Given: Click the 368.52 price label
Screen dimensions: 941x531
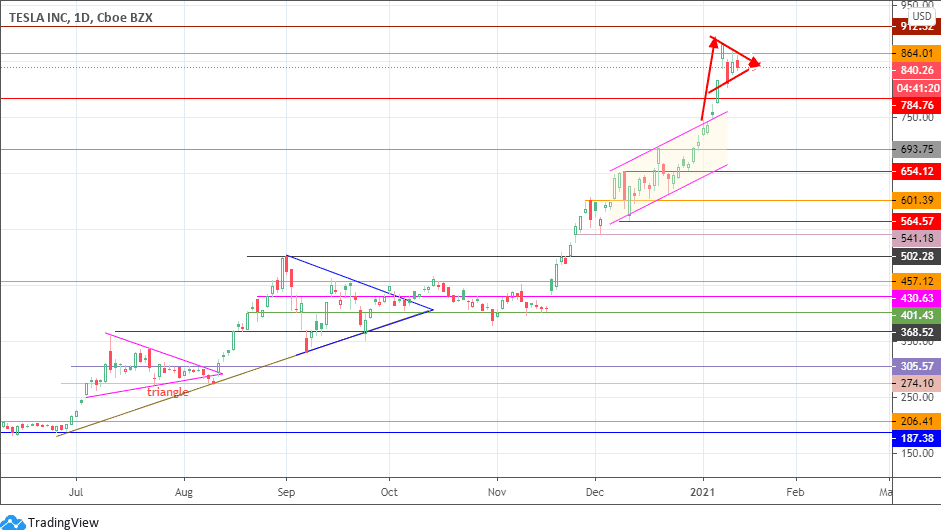Looking at the screenshot, I should tap(916, 332).
